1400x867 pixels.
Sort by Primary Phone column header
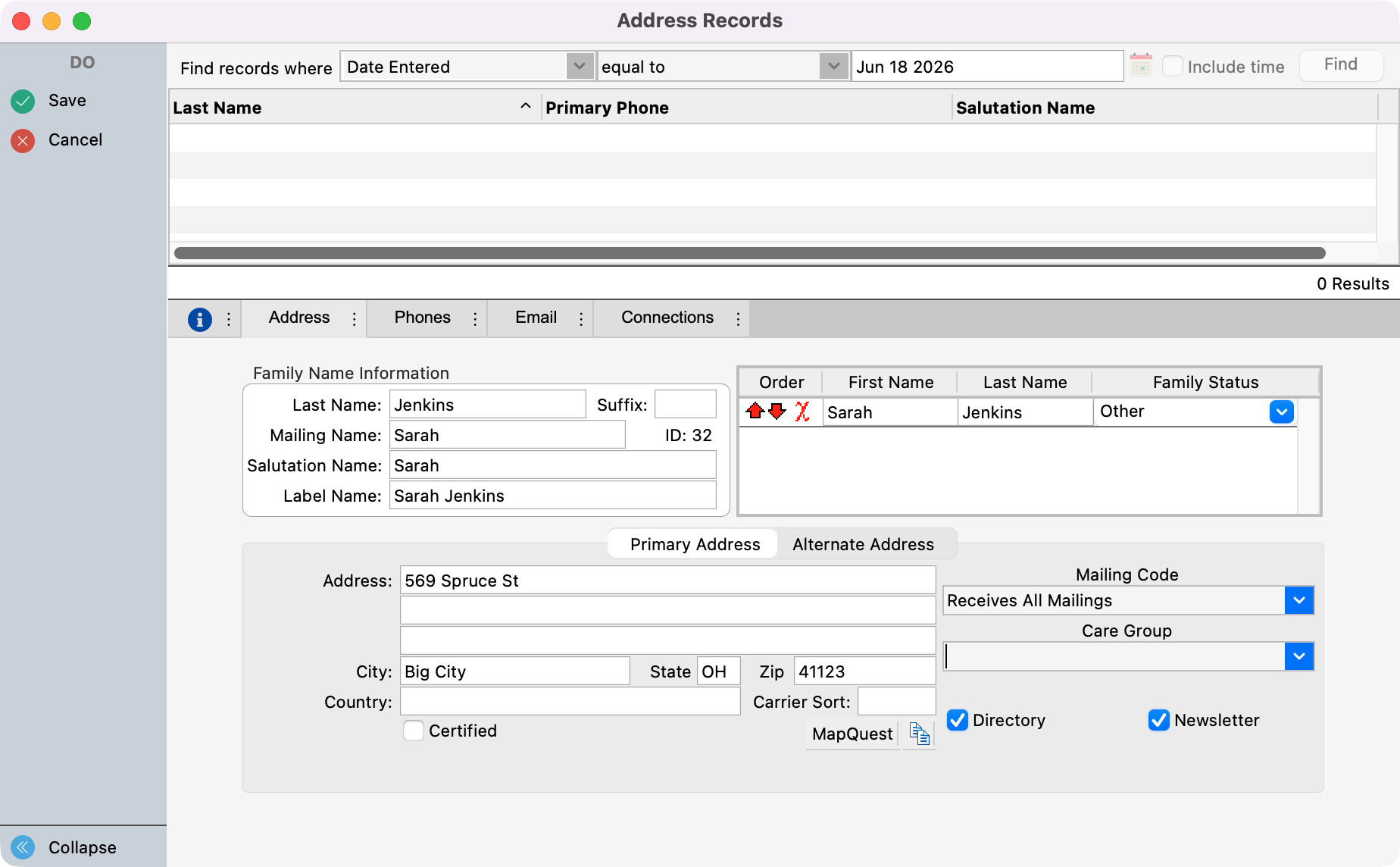tap(747, 108)
